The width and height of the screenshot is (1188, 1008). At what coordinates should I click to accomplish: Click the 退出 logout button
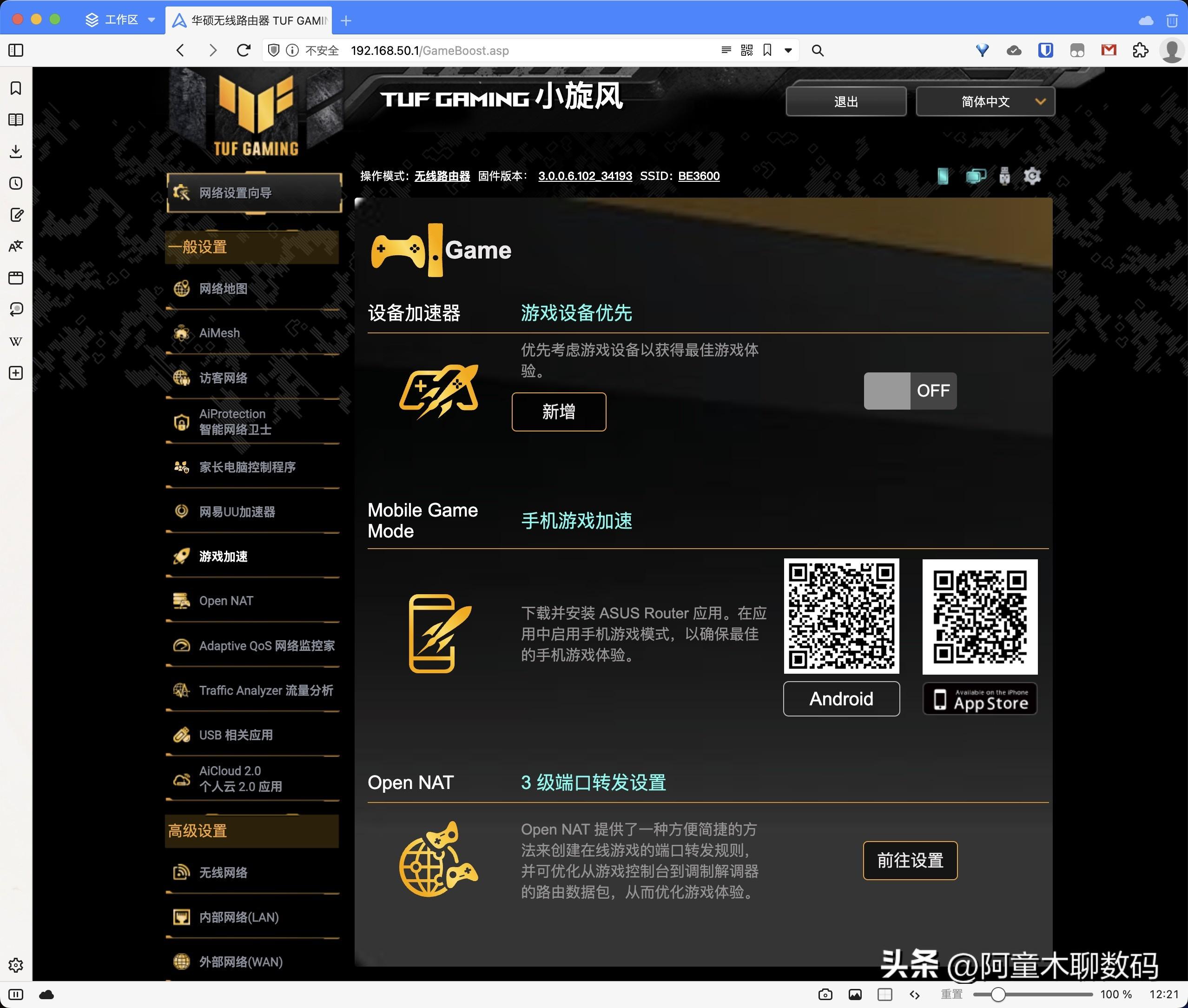[846, 102]
